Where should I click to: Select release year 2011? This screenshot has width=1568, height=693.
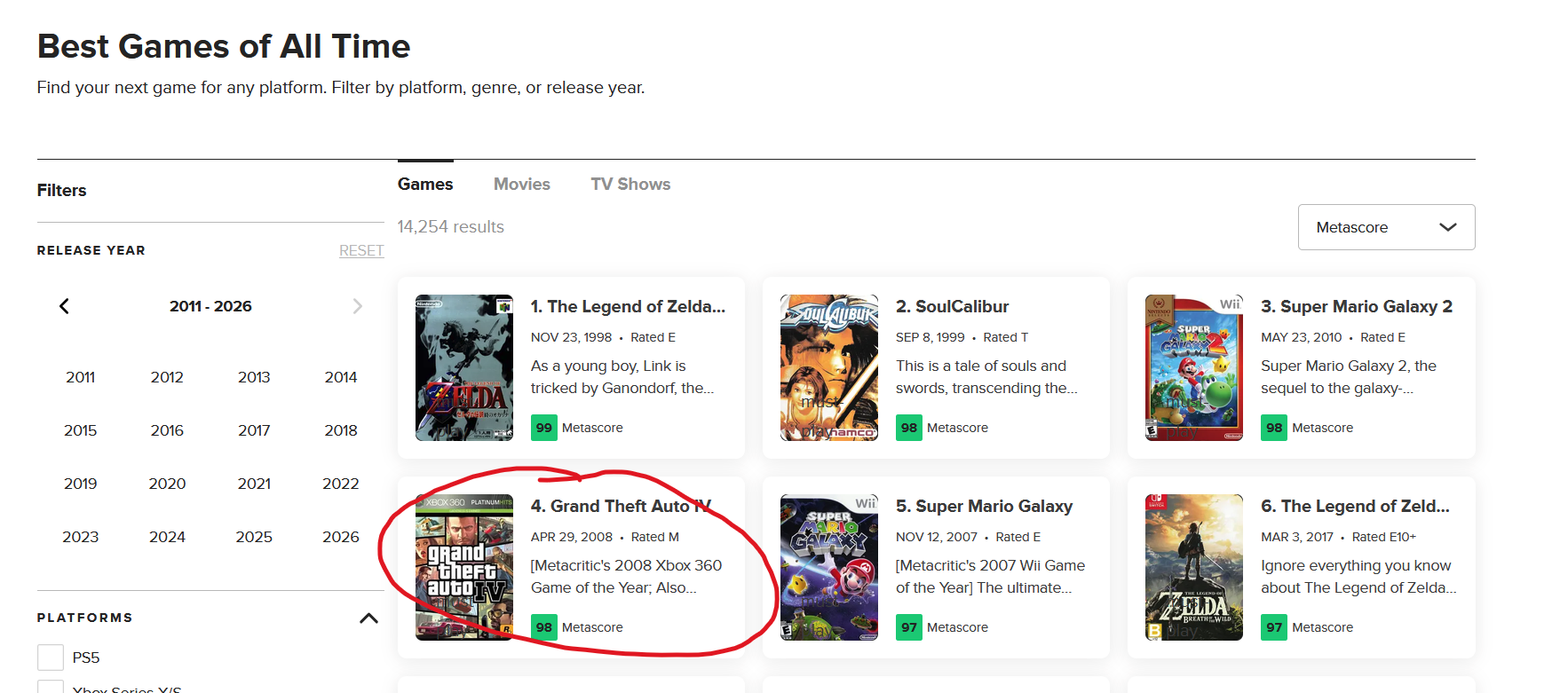[80, 377]
